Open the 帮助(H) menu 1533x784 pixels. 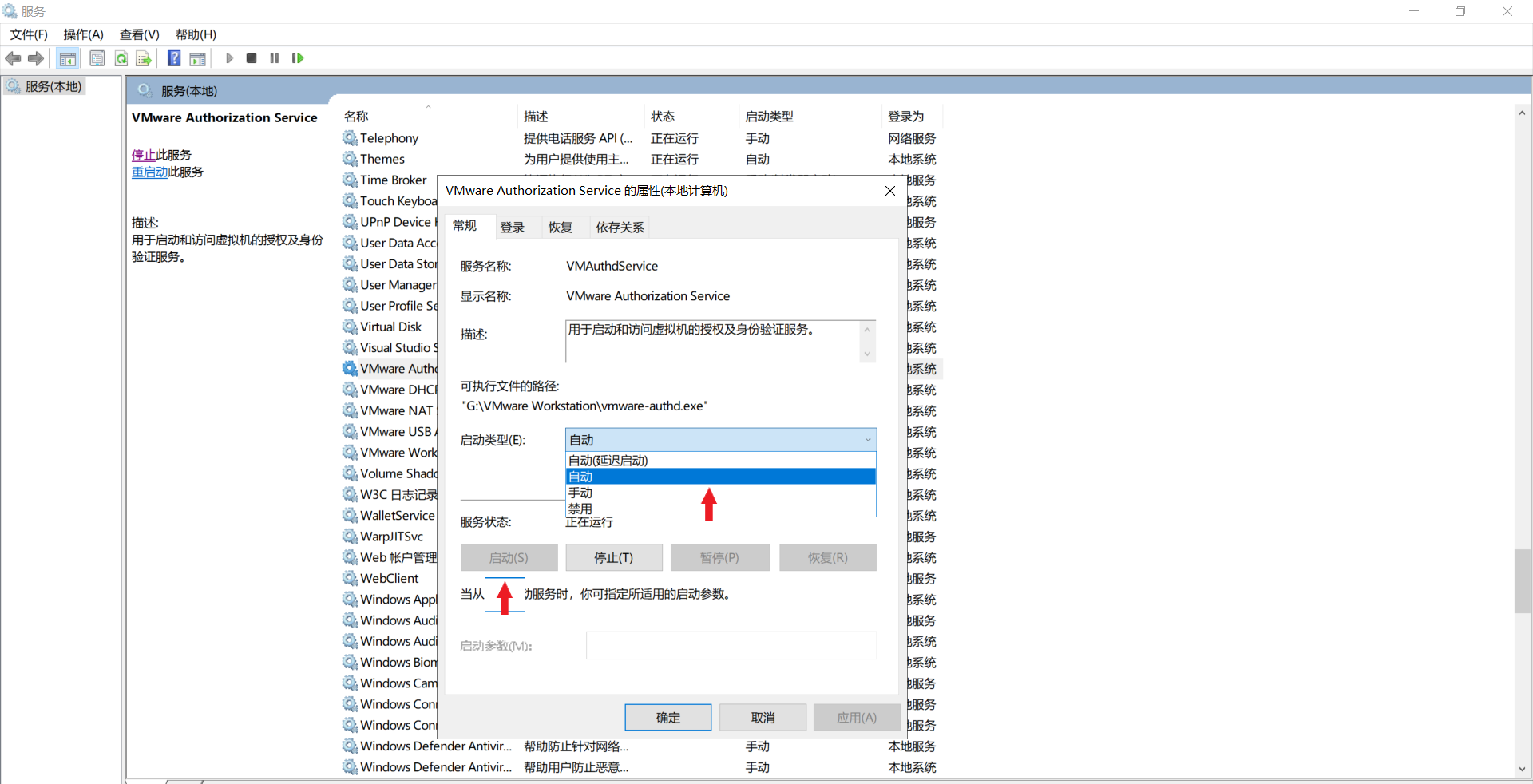[x=196, y=34]
